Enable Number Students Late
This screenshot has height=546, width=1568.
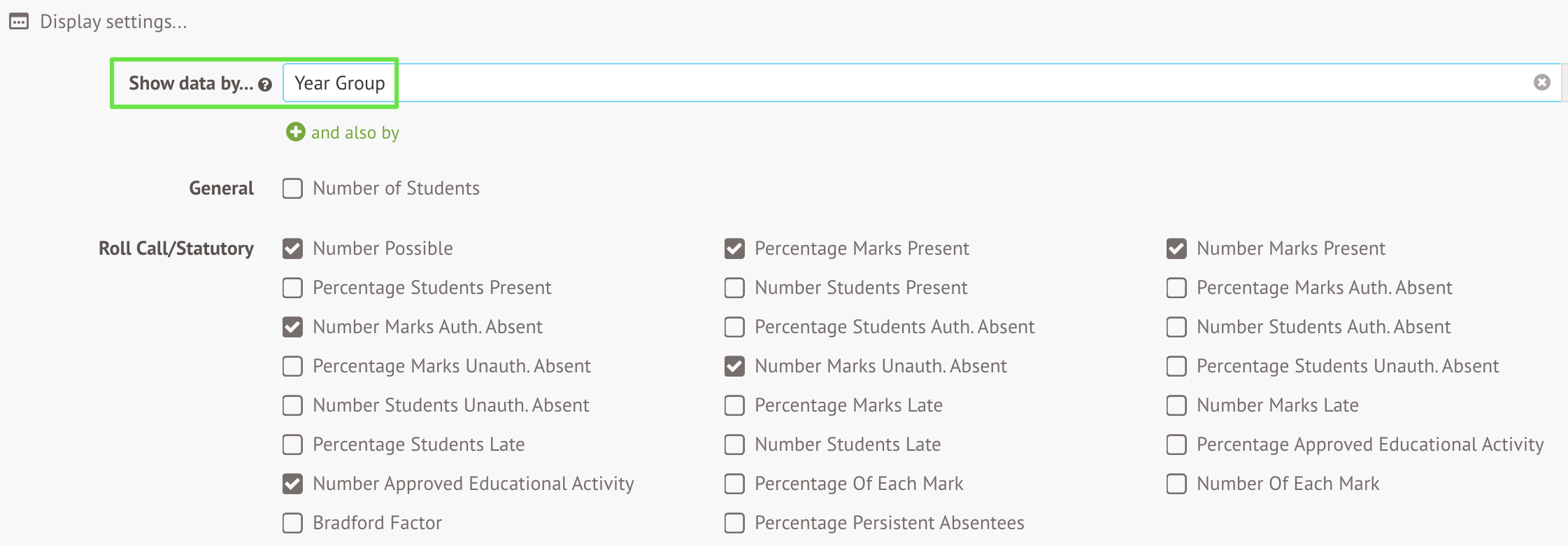[734, 444]
